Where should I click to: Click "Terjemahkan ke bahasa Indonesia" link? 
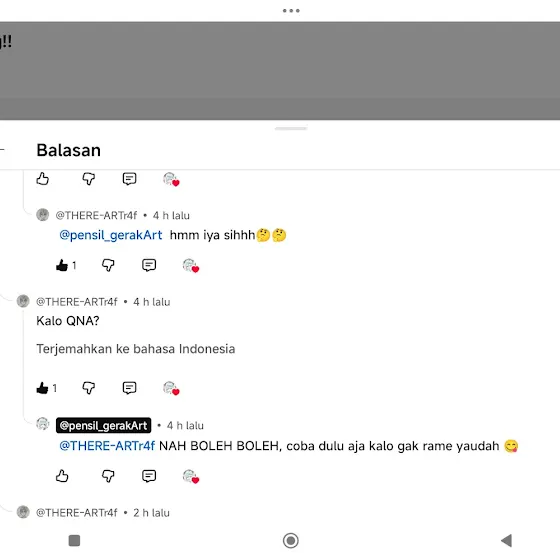136,349
